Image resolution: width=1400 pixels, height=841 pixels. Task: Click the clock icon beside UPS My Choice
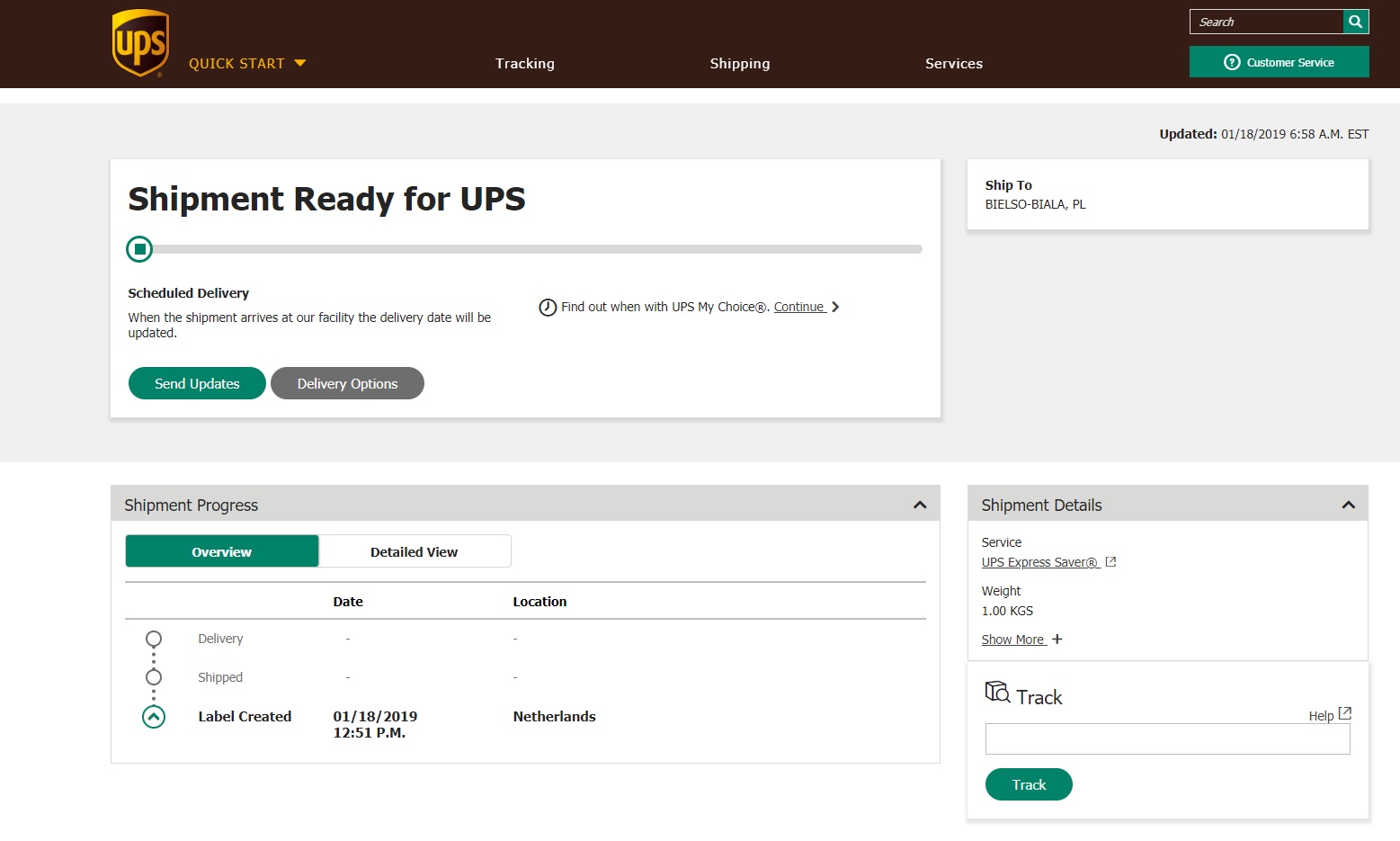click(548, 308)
